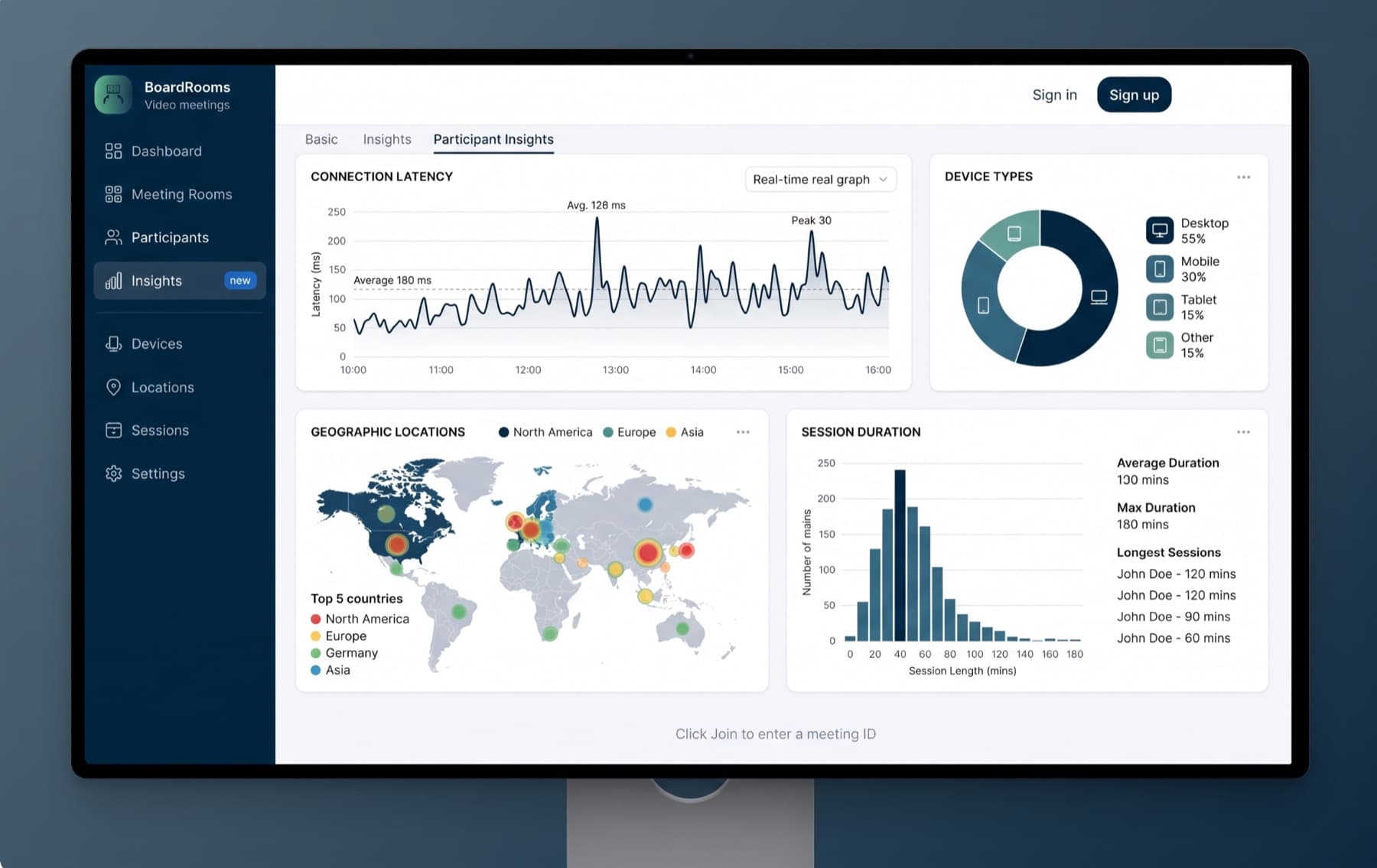
Task: Click the Sign in link
Action: coord(1054,95)
